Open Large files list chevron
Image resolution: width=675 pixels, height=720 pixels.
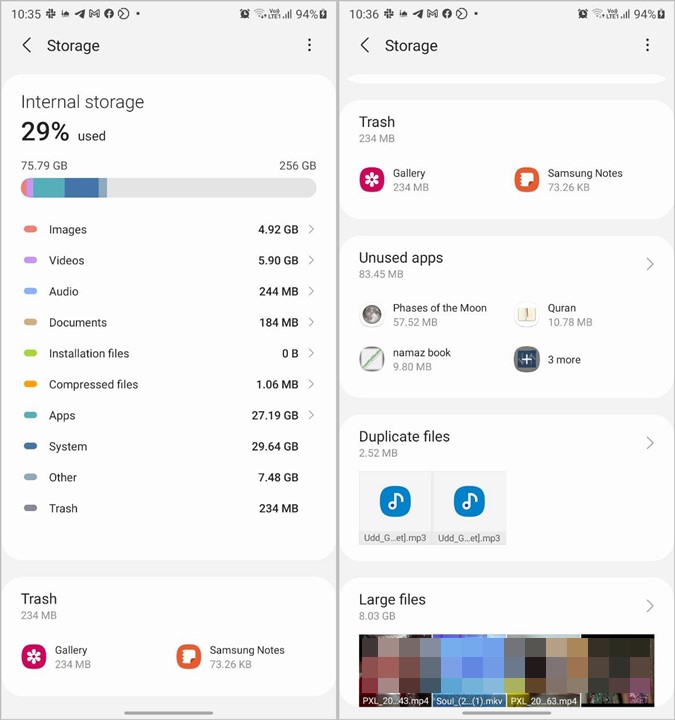tap(650, 606)
